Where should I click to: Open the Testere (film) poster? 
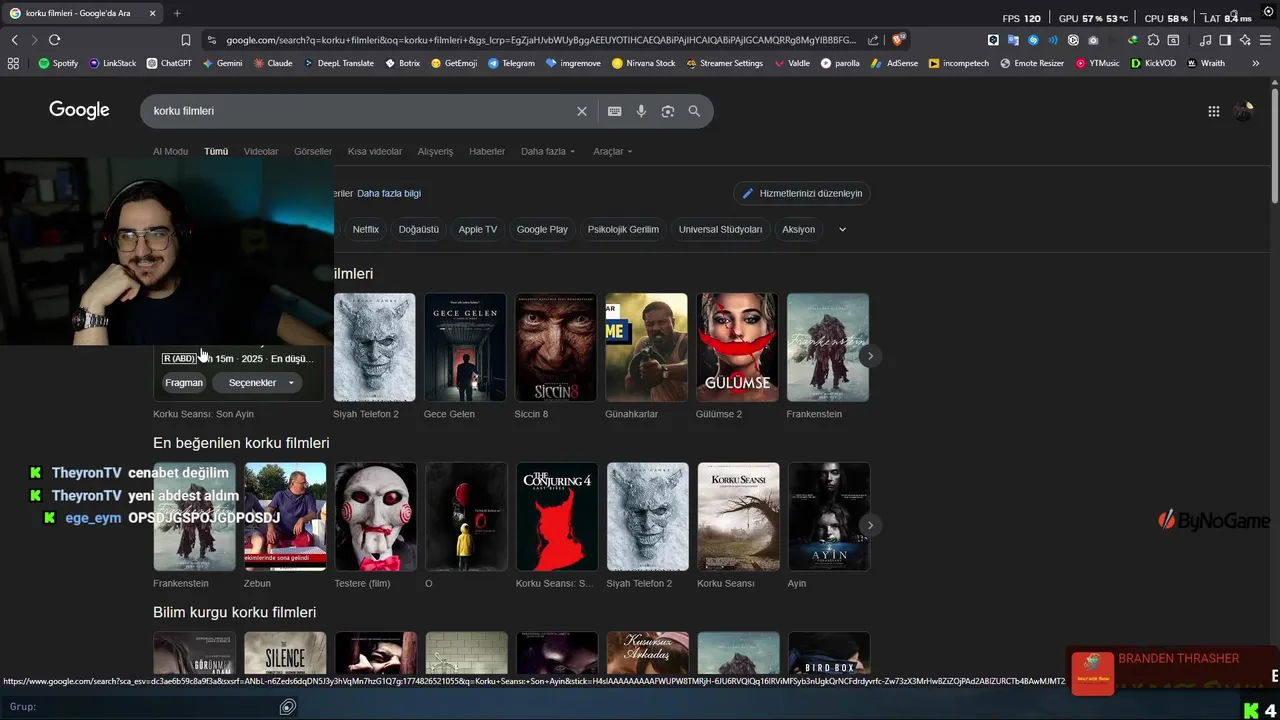[x=375, y=516]
